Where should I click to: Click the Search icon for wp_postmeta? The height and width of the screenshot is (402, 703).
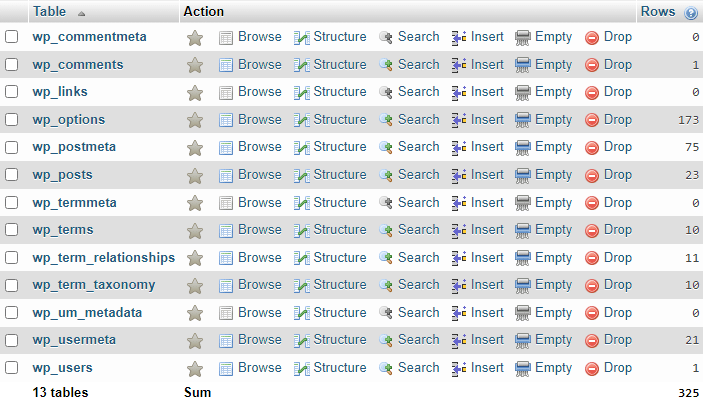click(x=386, y=147)
